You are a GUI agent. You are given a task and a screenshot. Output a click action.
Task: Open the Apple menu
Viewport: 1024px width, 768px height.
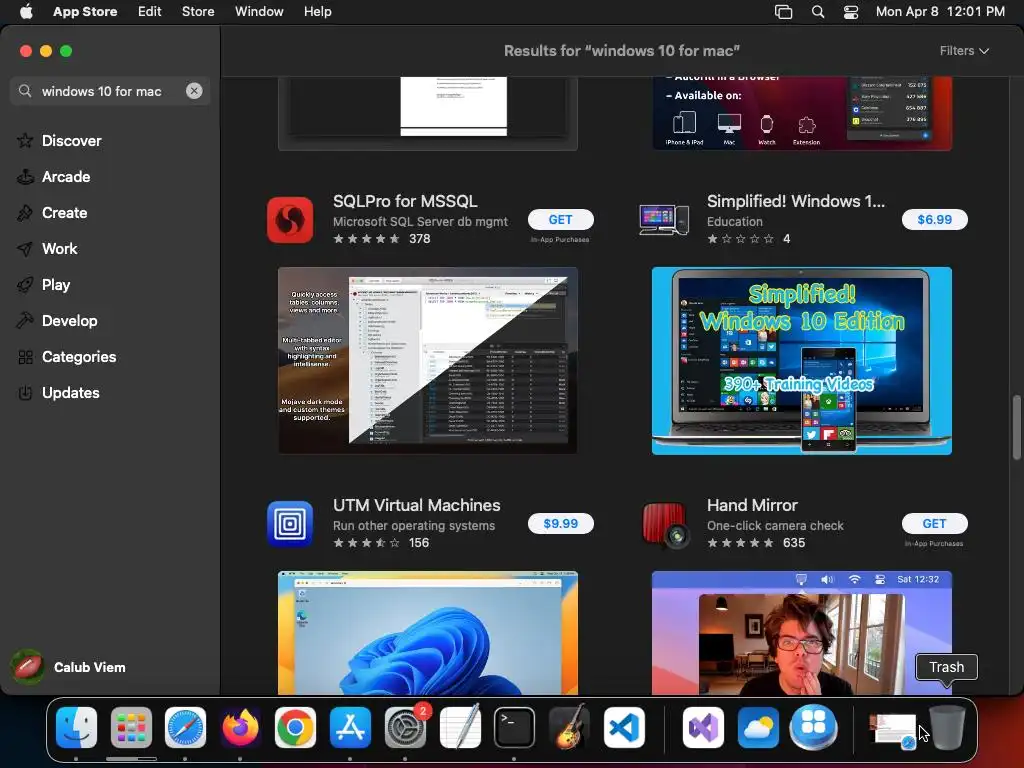(26, 12)
